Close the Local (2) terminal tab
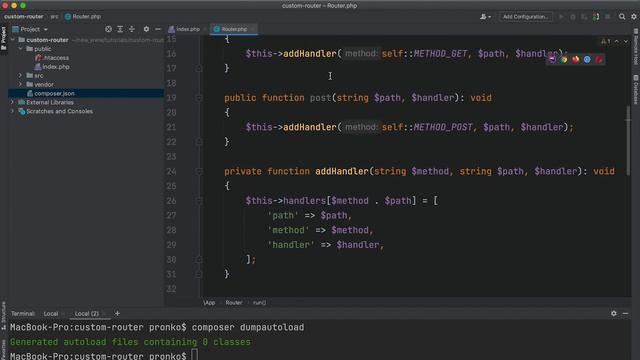Image resolution: width=640 pixels, height=360 pixels. pos(104,314)
